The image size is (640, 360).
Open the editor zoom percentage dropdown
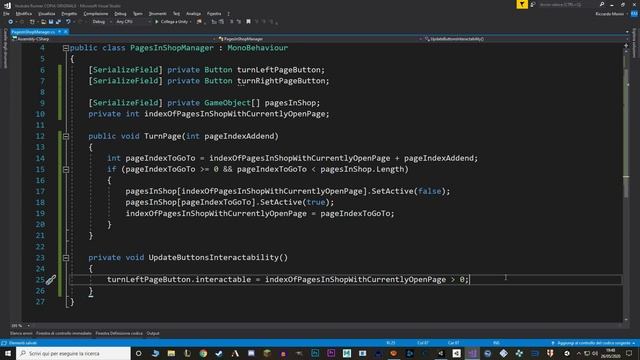click(20, 326)
